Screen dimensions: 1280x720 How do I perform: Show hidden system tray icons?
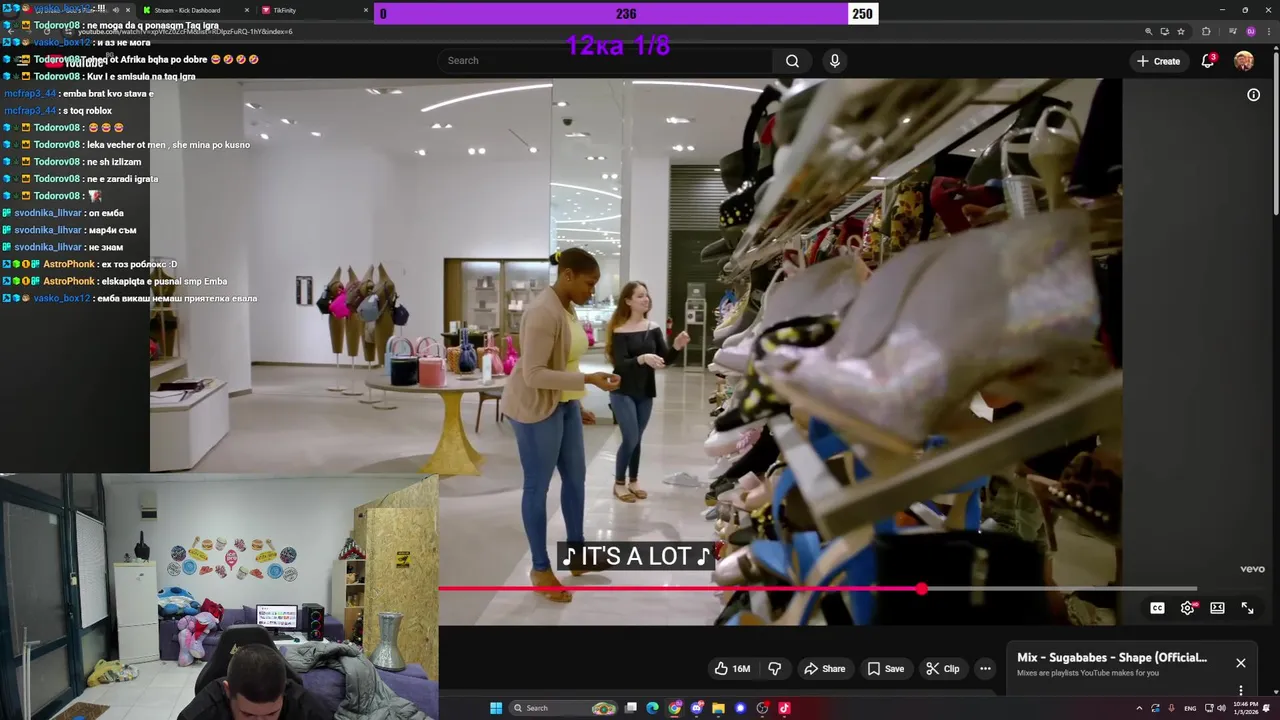coord(1139,708)
